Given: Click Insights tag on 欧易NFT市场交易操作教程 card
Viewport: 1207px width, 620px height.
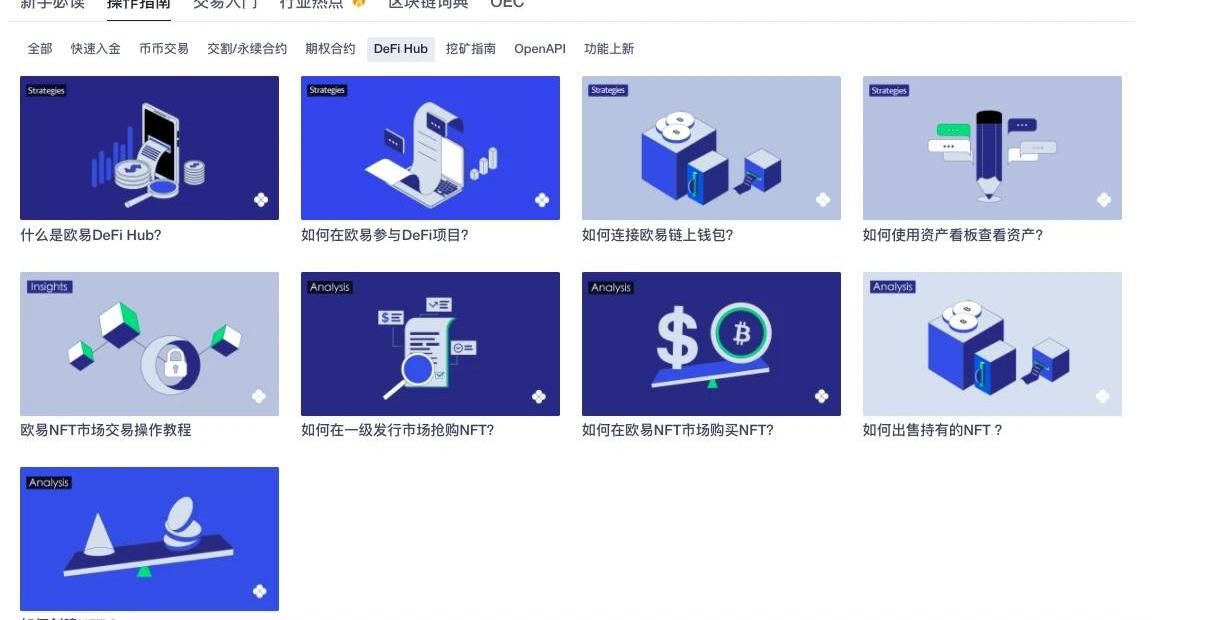Looking at the screenshot, I should pyautogui.click(x=49, y=287).
